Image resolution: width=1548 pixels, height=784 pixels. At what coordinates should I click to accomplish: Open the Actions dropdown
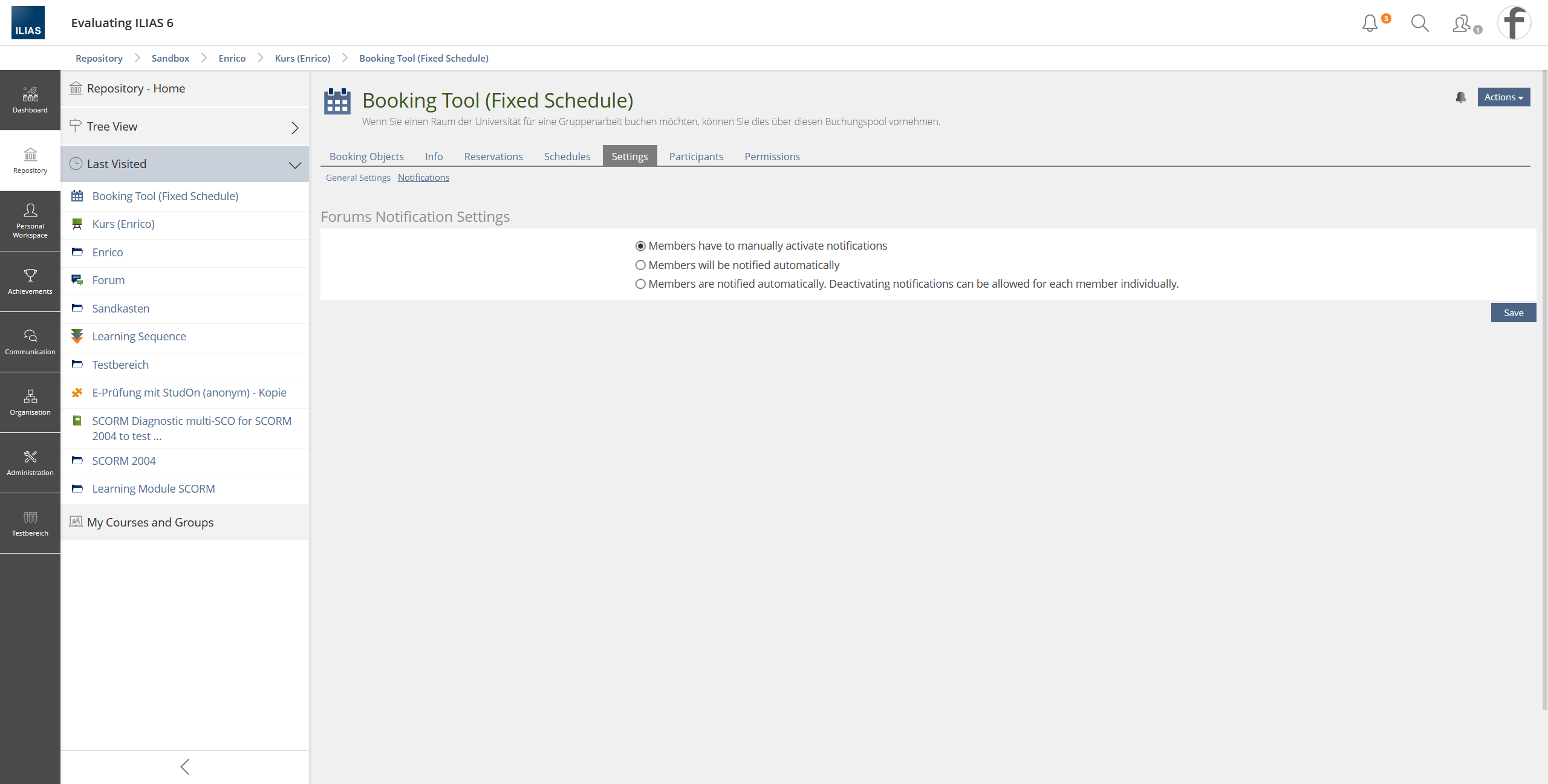point(1503,97)
